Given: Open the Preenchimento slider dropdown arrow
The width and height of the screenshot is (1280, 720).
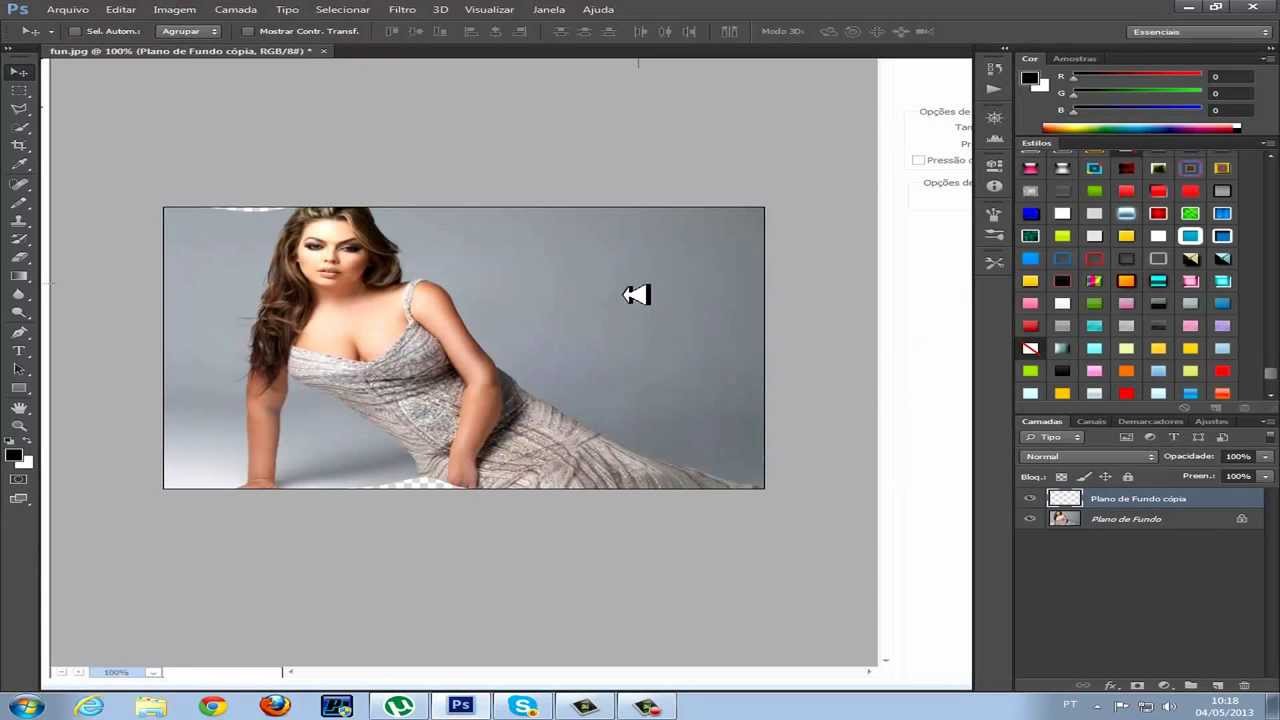Looking at the screenshot, I should coord(1265,476).
